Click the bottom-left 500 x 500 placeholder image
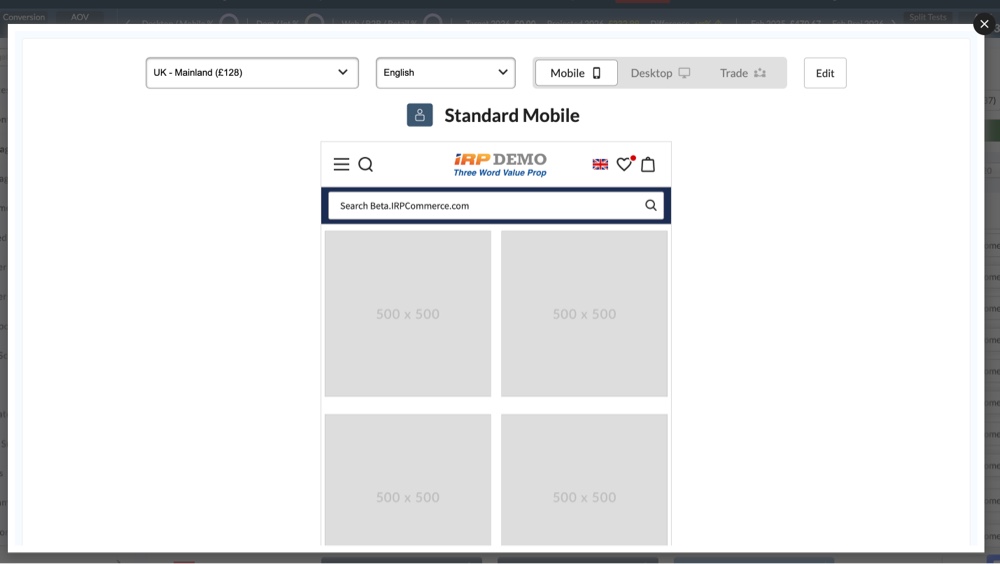Screen dimensions: 1000x564 point(408,480)
